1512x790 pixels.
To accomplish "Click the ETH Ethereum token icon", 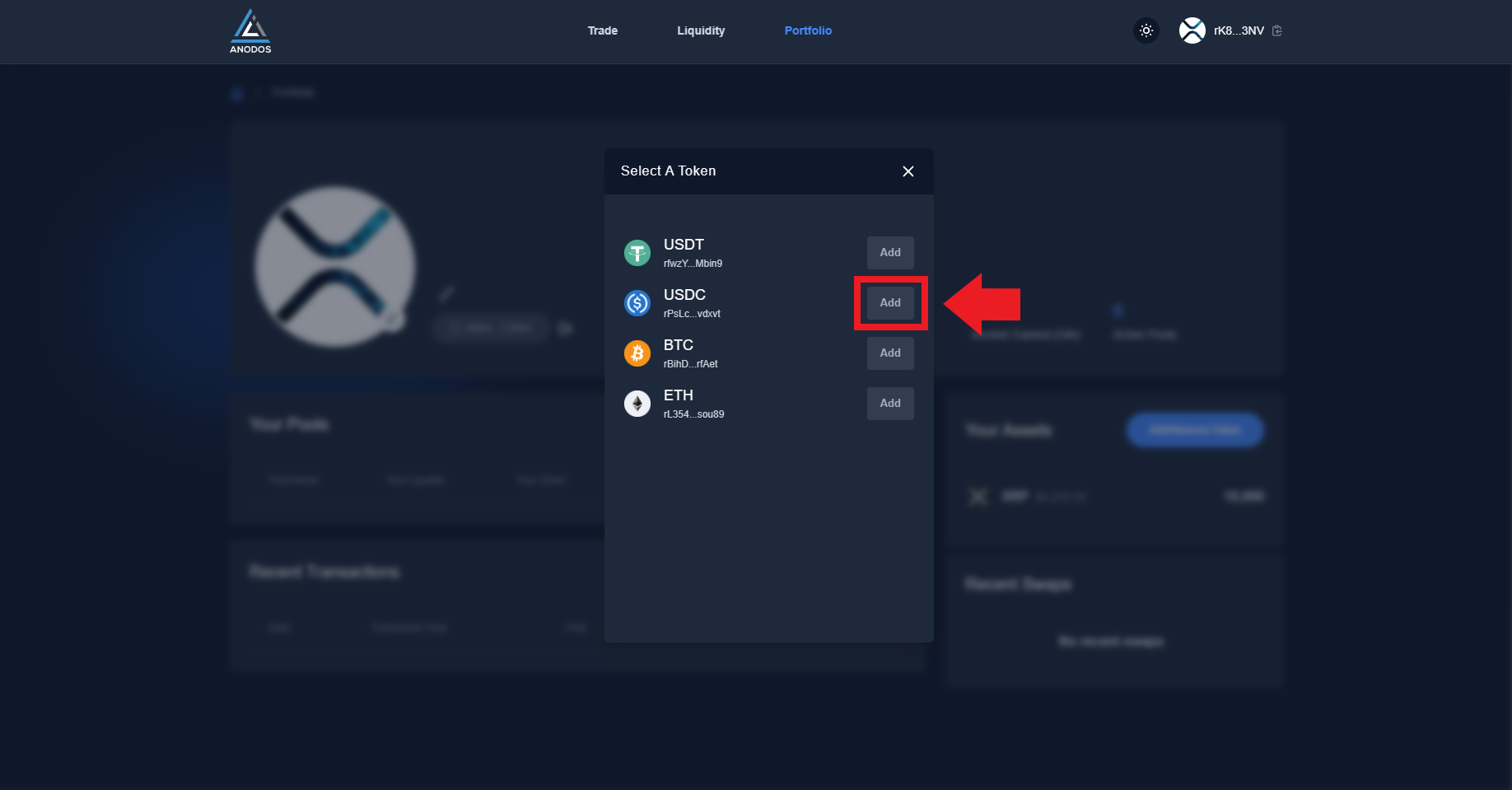I will [637, 404].
